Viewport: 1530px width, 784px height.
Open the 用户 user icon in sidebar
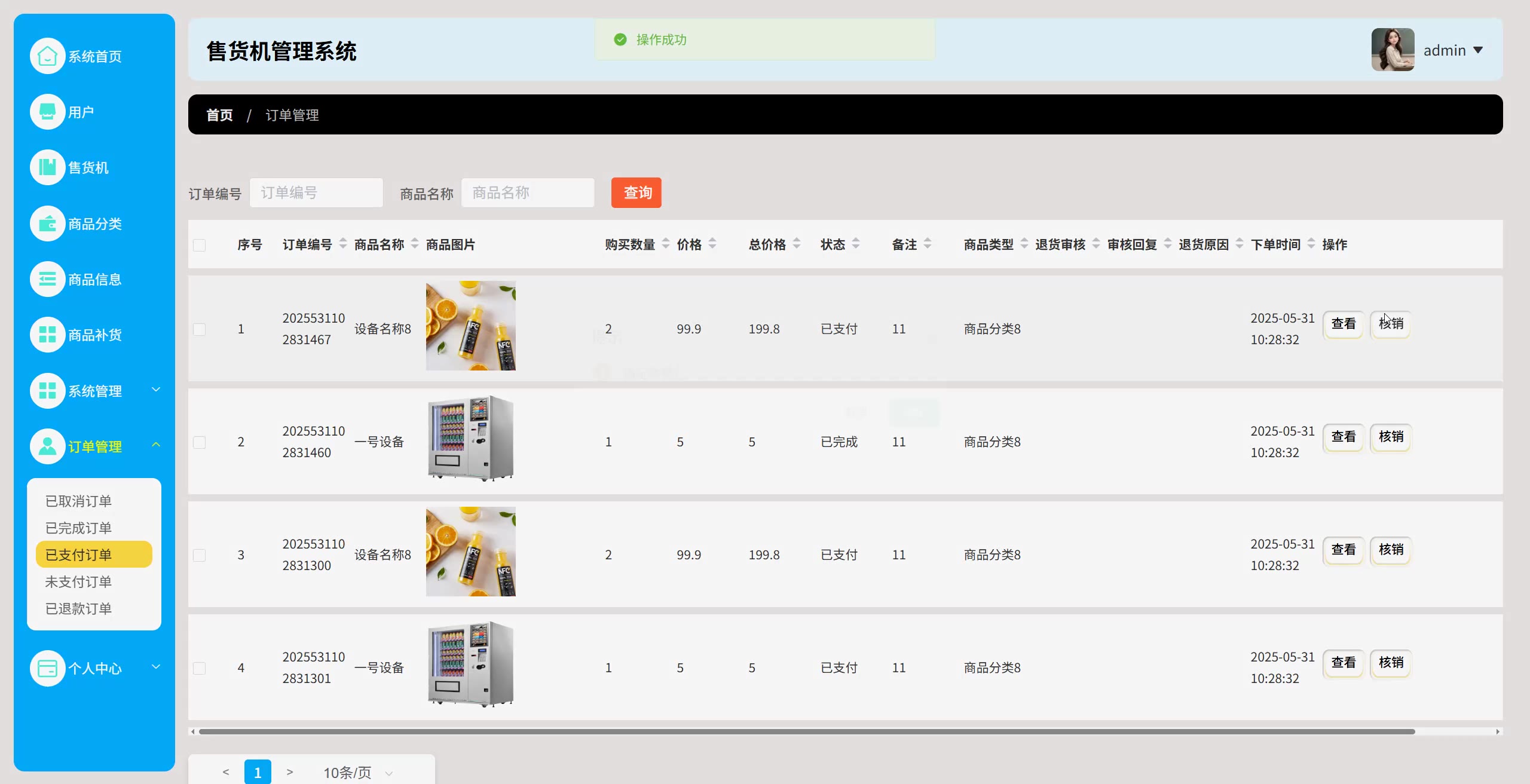(x=47, y=112)
